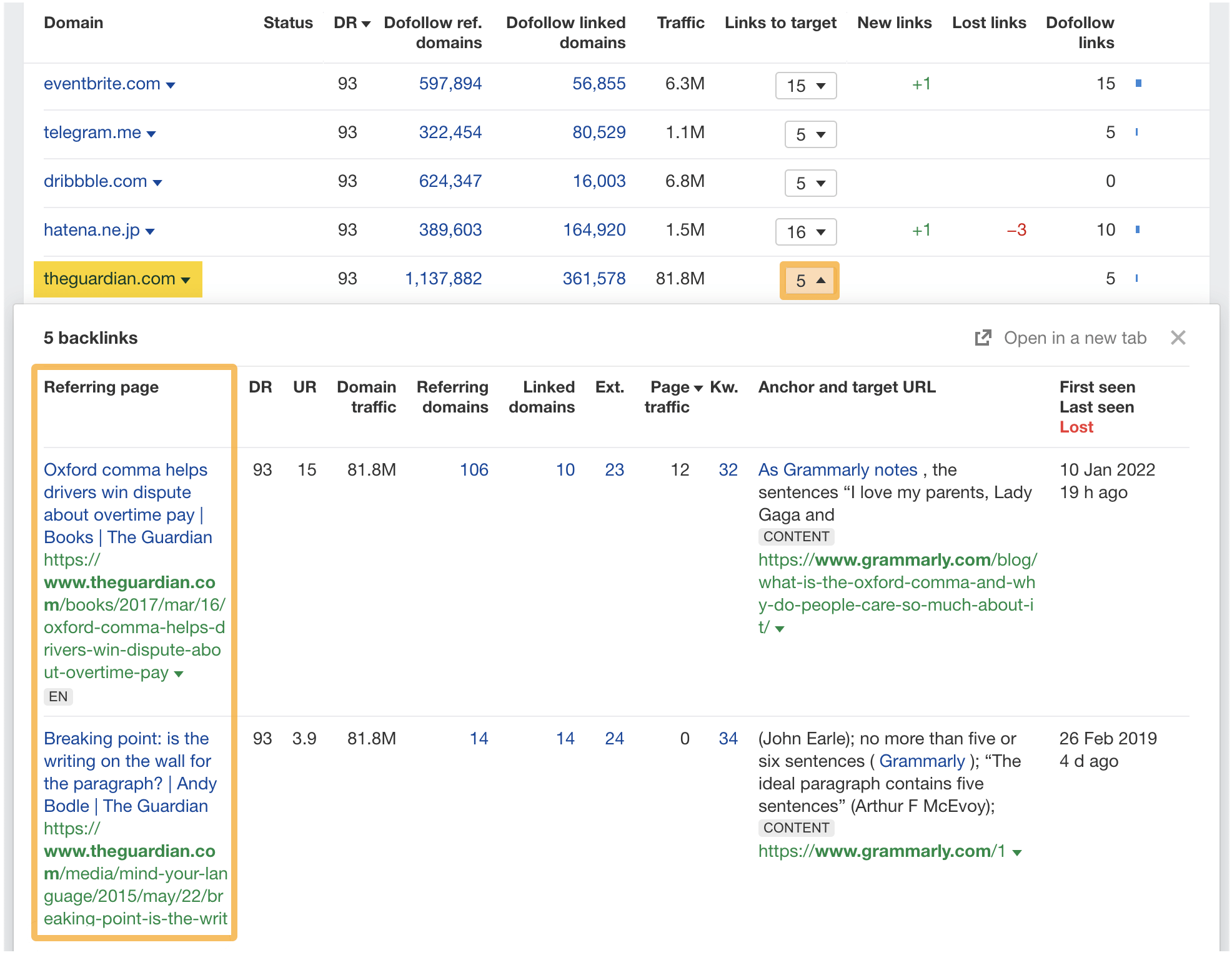The image size is (1232, 955).
Task: Click the As Grammarly notes anchor link
Action: coord(835,469)
